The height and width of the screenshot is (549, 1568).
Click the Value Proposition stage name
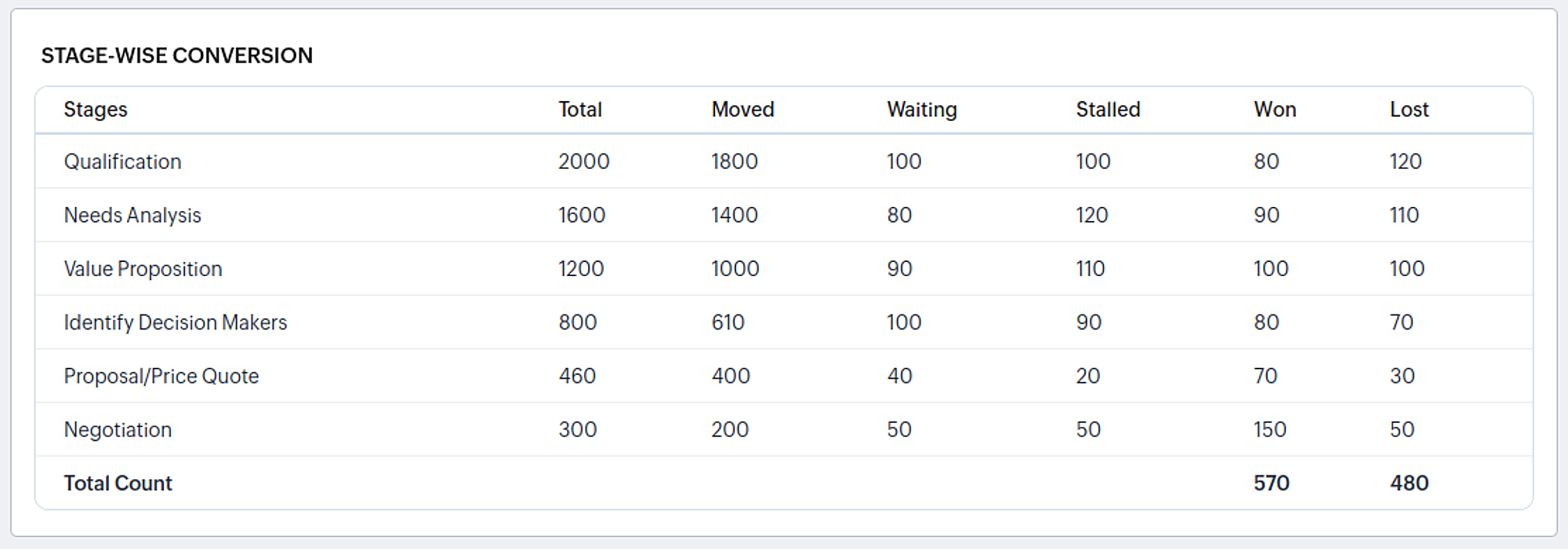click(143, 269)
